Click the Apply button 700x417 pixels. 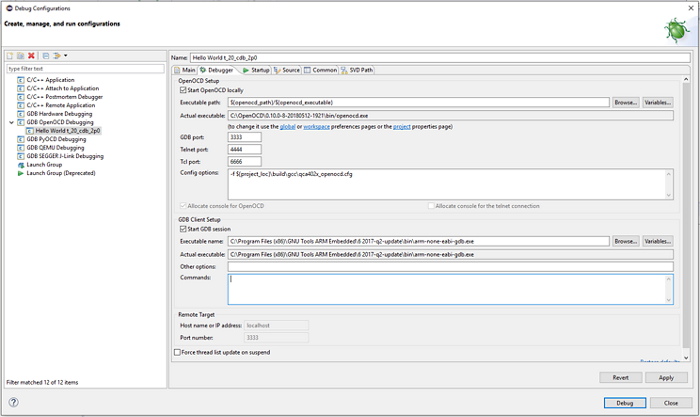click(x=666, y=378)
